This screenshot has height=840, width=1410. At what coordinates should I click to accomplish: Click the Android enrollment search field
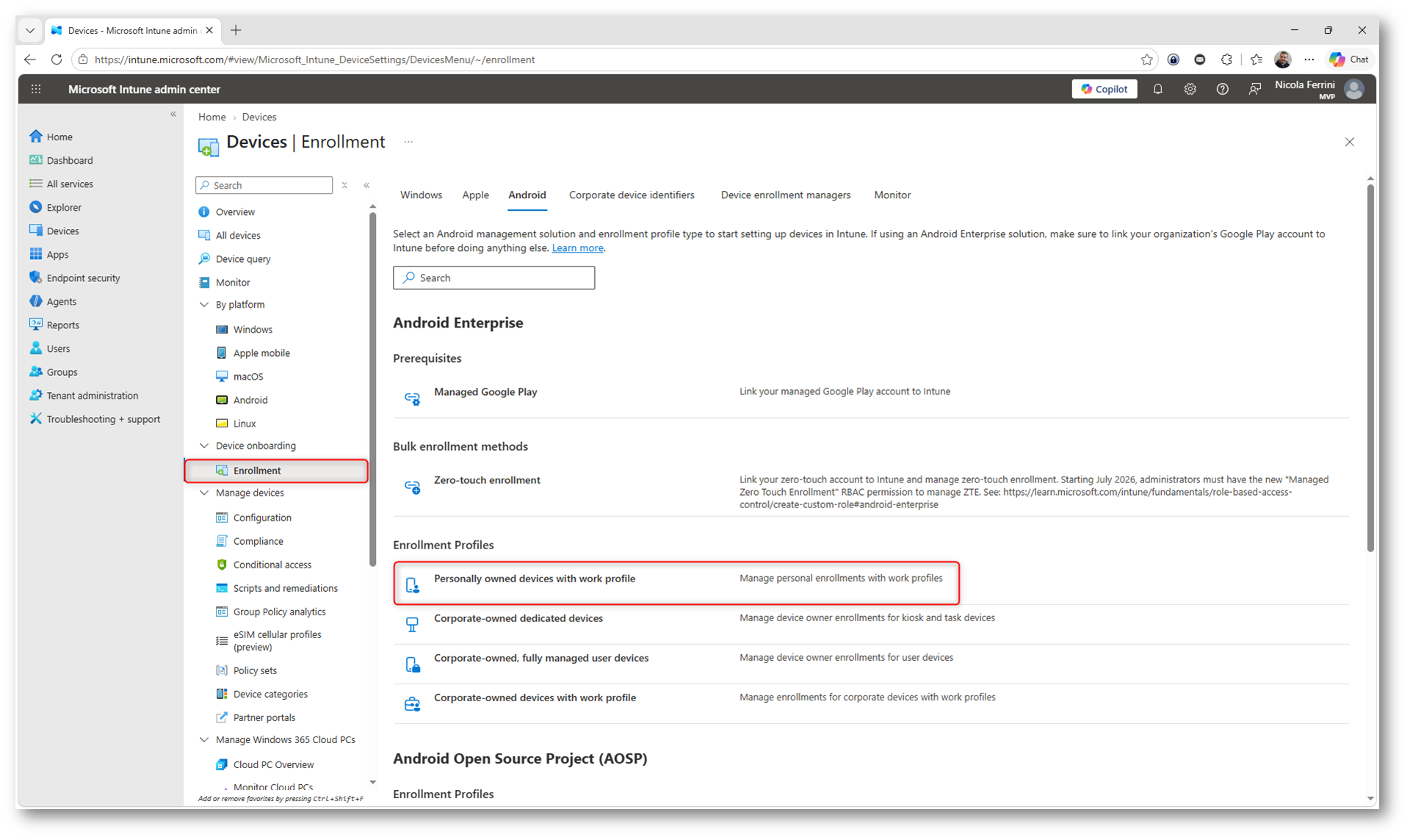click(493, 278)
